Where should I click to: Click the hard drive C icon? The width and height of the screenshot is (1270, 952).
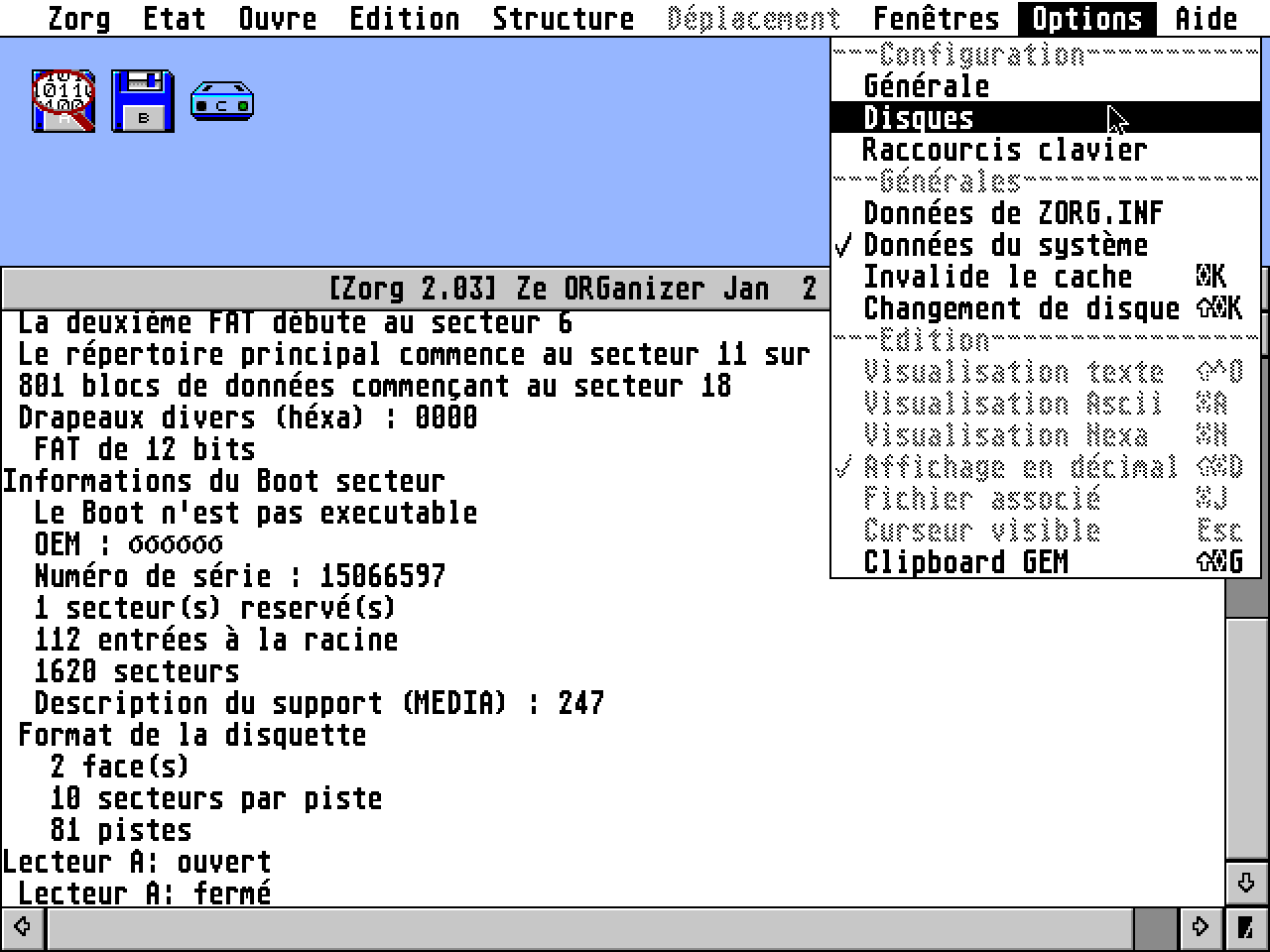[220, 100]
